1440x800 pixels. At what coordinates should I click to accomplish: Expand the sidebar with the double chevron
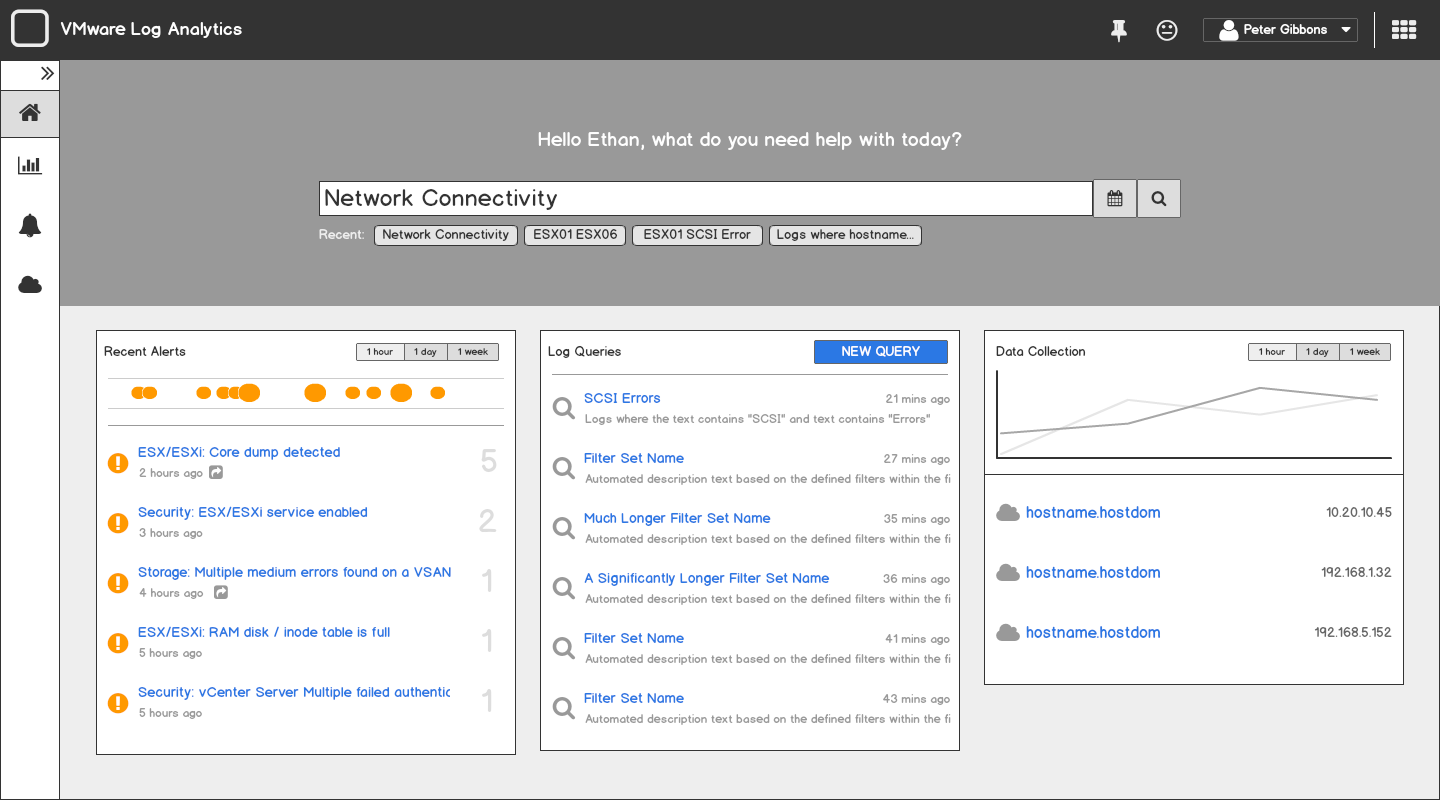[x=46, y=74]
